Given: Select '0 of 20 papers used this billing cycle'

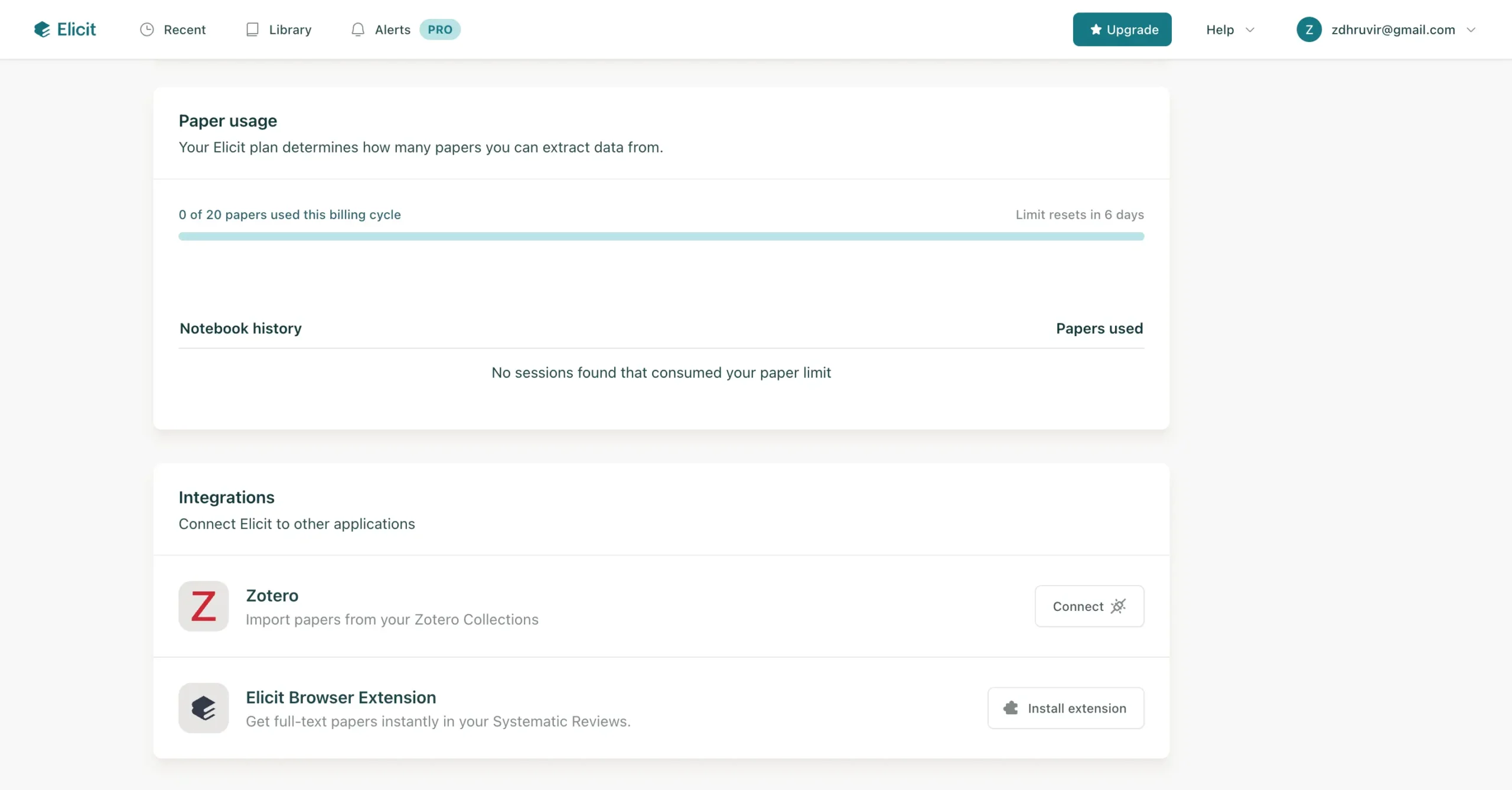Looking at the screenshot, I should 290,214.
